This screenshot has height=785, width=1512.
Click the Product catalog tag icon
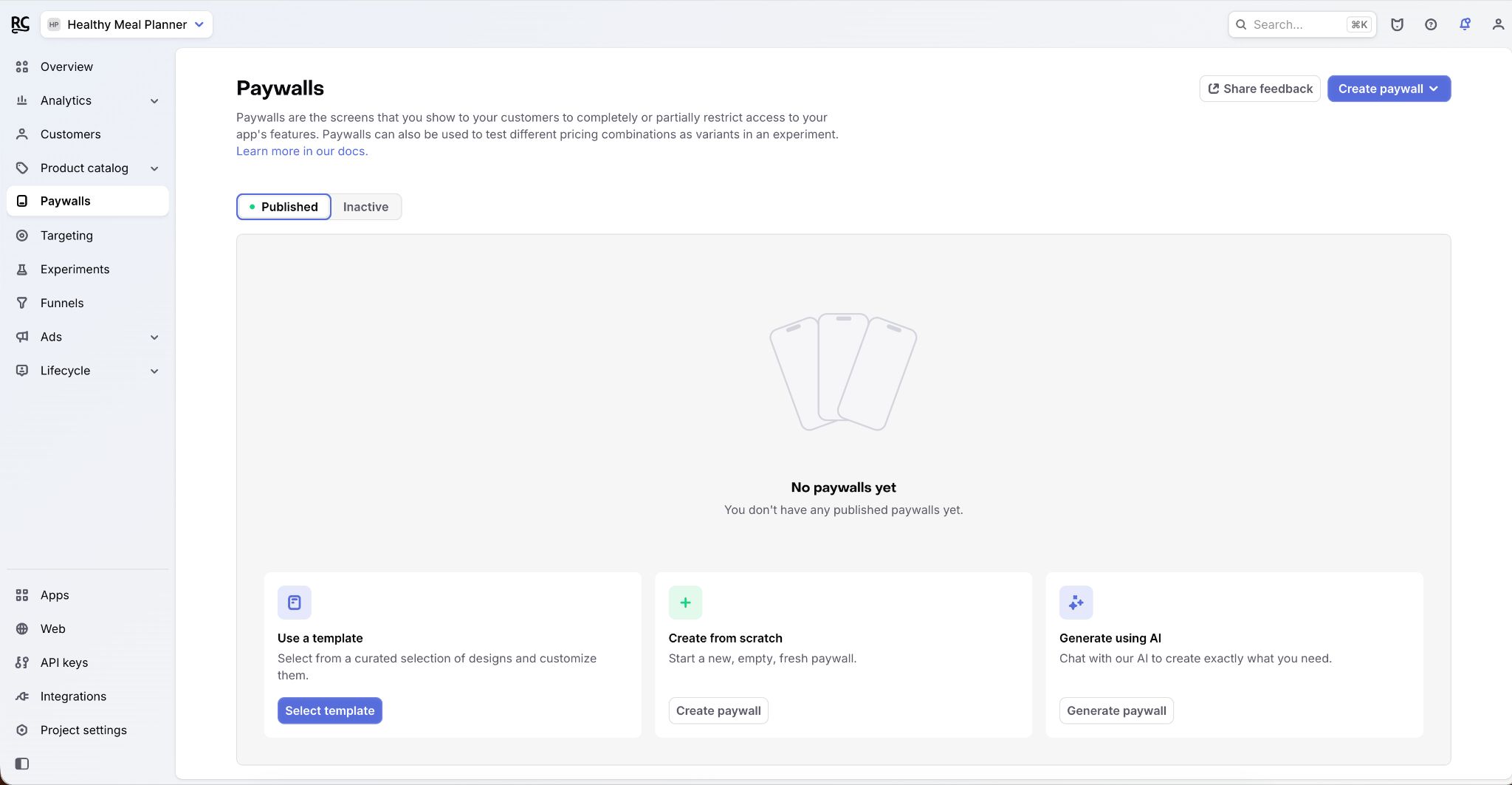point(22,168)
